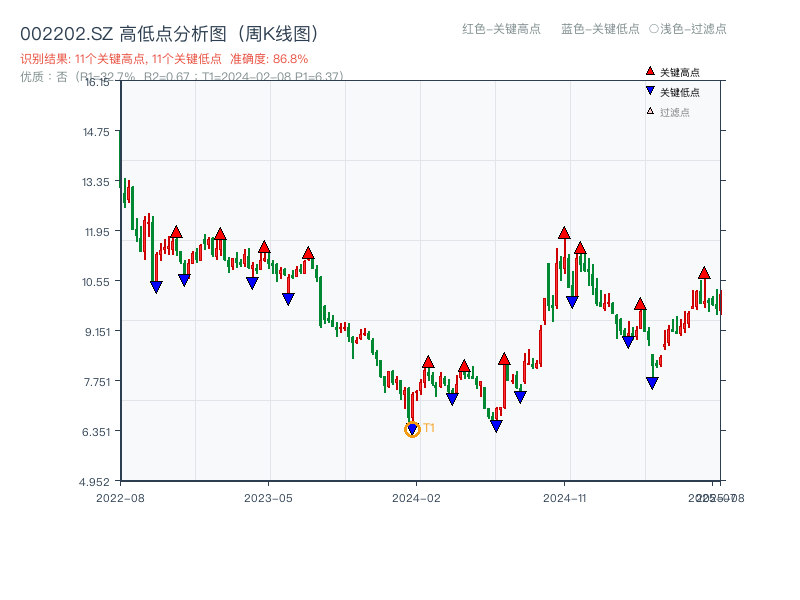Click the rightmost red key-high triangle marker
Viewport: 800px width, 600px height.
[x=704, y=272]
